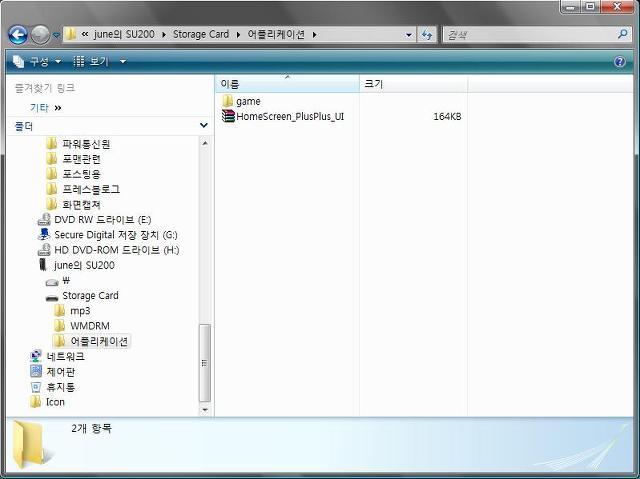This screenshot has width=640, height=479.
Task: Select 'Secure Digital 저장 장치 (G:)' label
Action: click(x=116, y=235)
